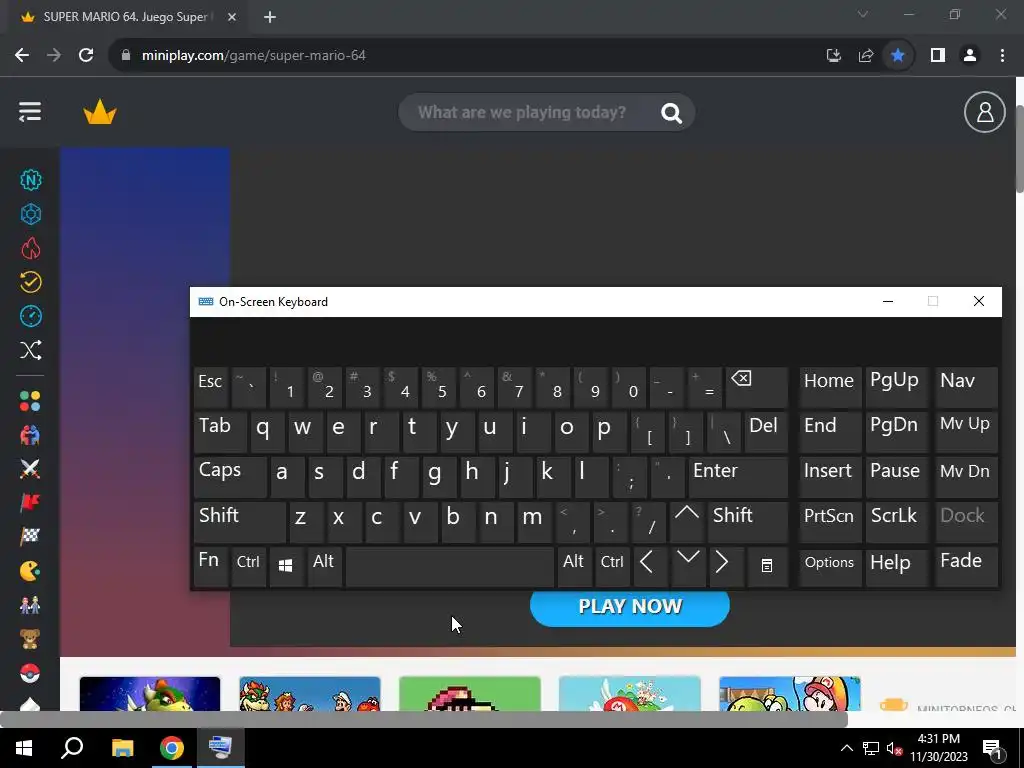Click the crossed swords category icon
The height and width of the screenshot is (768, 1024).
30,469
